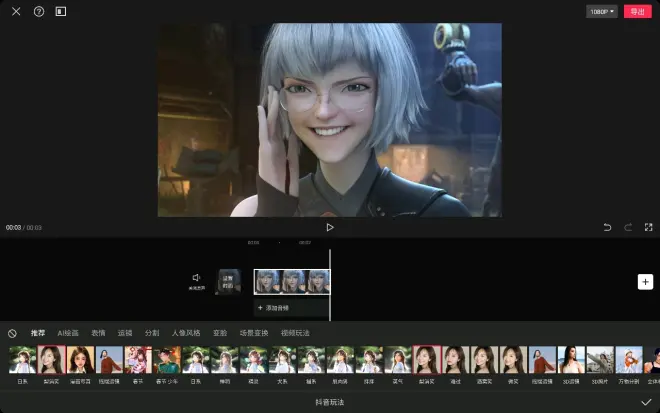Choose the first 日系 effect thumbnail
660x413 pixels.
(22, 361)
